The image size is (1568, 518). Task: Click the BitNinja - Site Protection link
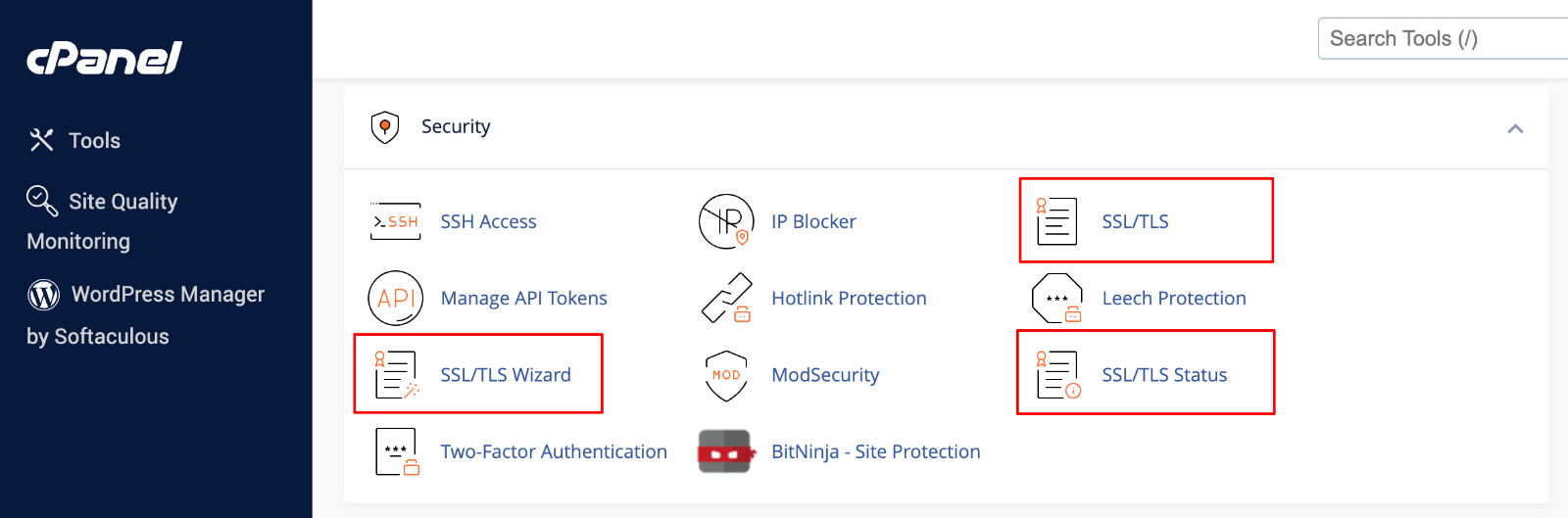click(x=875, y=451)
